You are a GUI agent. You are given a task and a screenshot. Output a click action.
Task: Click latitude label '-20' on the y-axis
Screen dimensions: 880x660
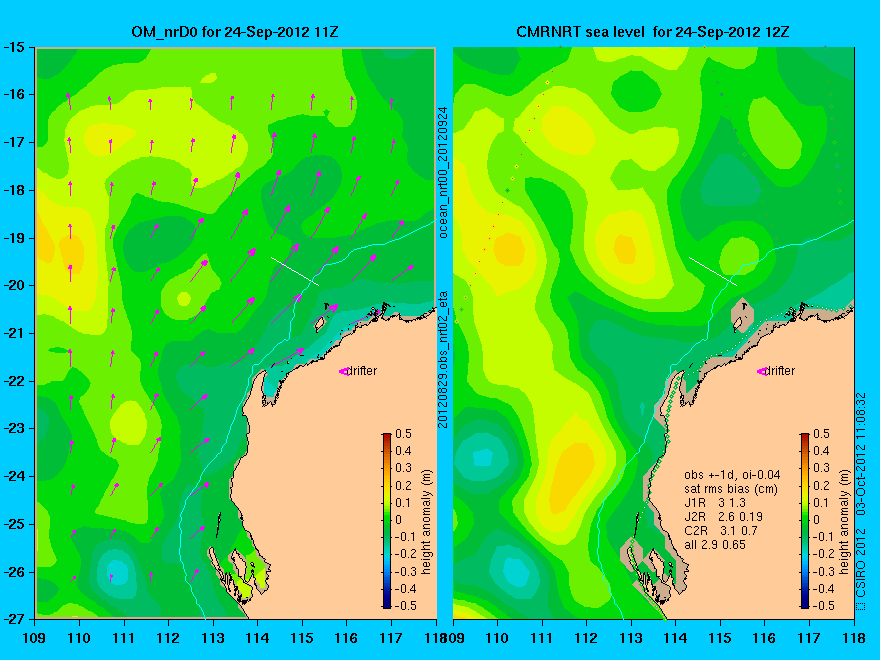(13, 285)
